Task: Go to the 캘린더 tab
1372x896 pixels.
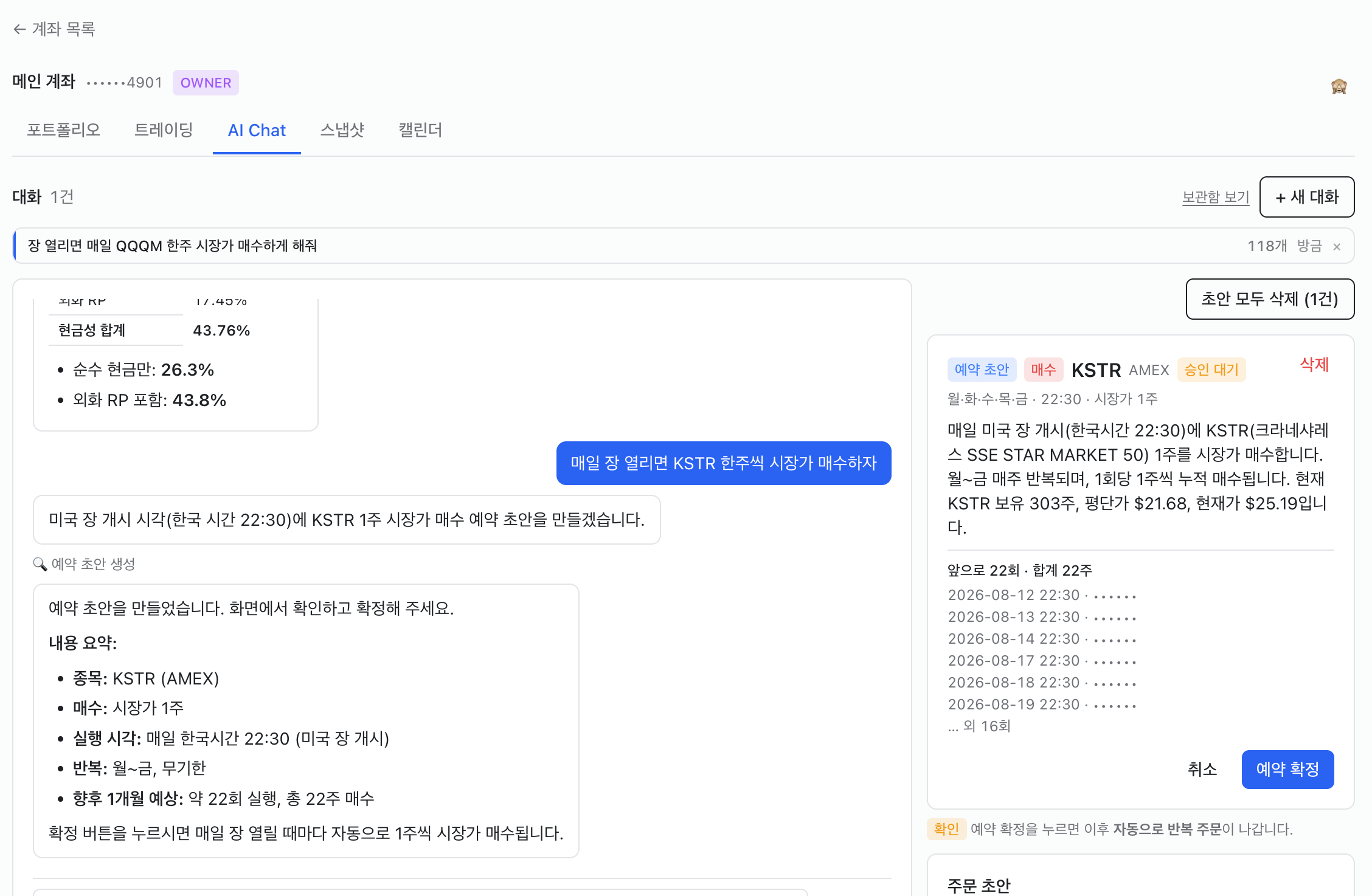Action: pyautogui.click(x=420, y=130)
